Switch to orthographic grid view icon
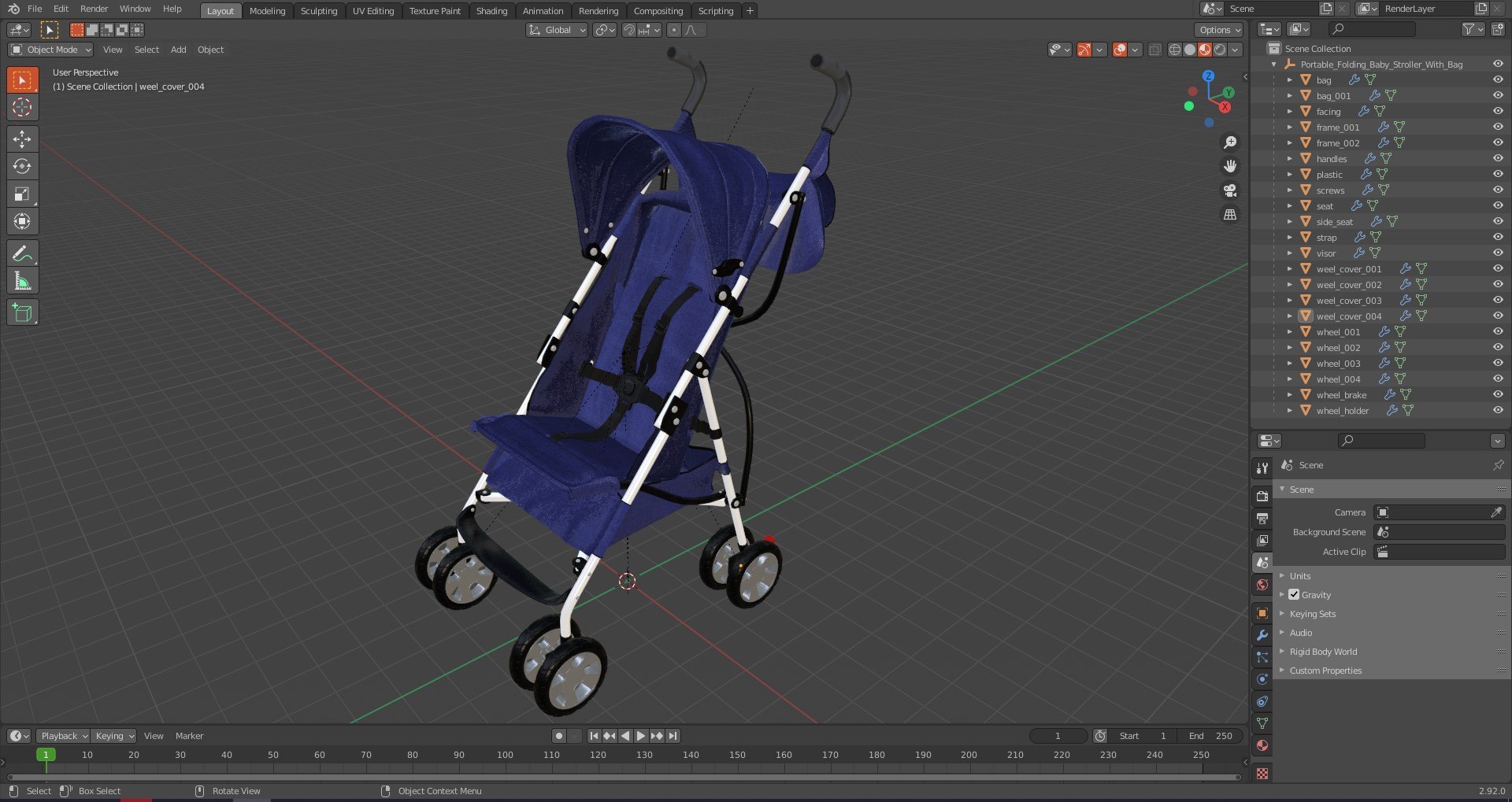Viewport: 1512px width, 802px height. pos(1229,214)
